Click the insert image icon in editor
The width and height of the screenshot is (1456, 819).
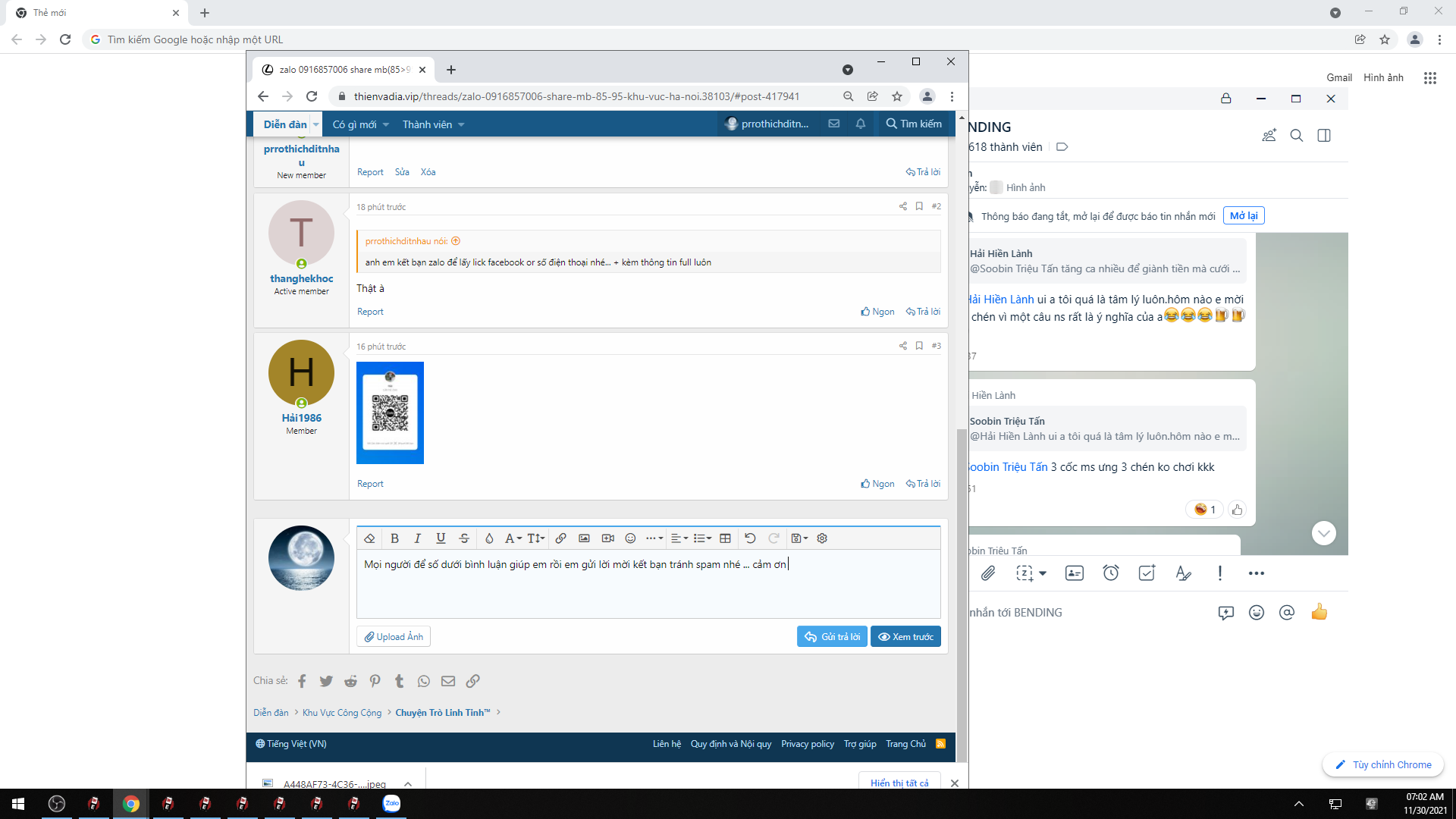pos(584,538)
